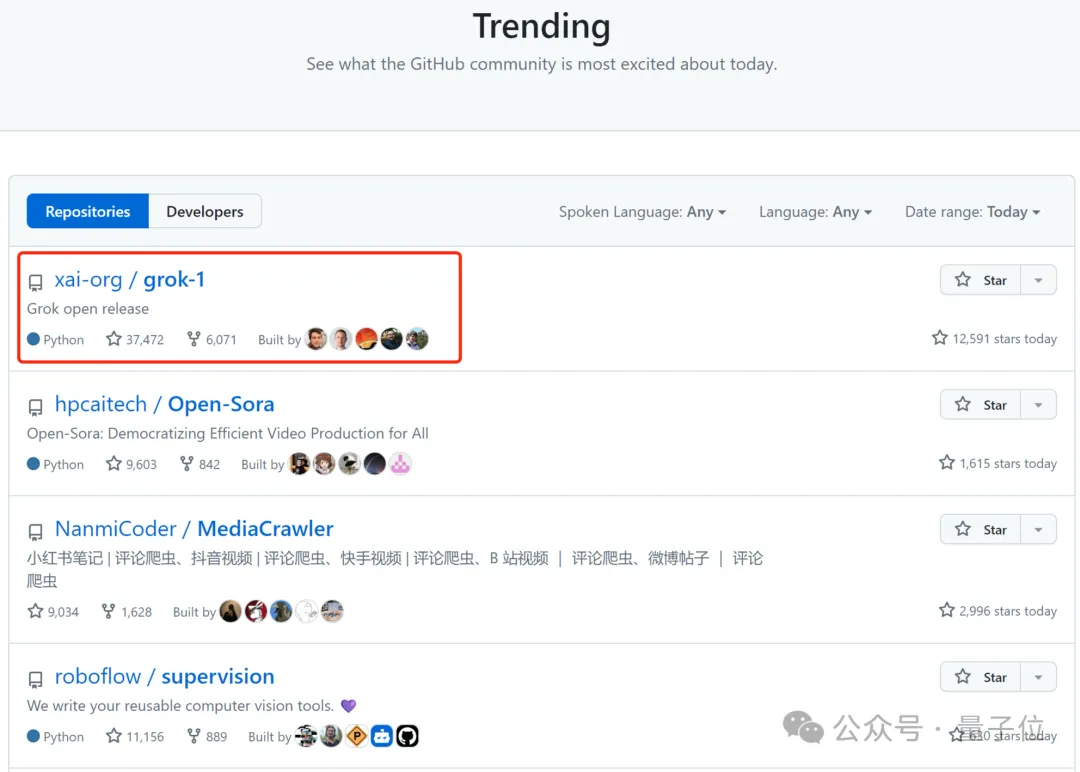Open the roboflow / supervision repository link
Image resolution: width=1080 pixels, height=772 pixels.
(165, 677)
